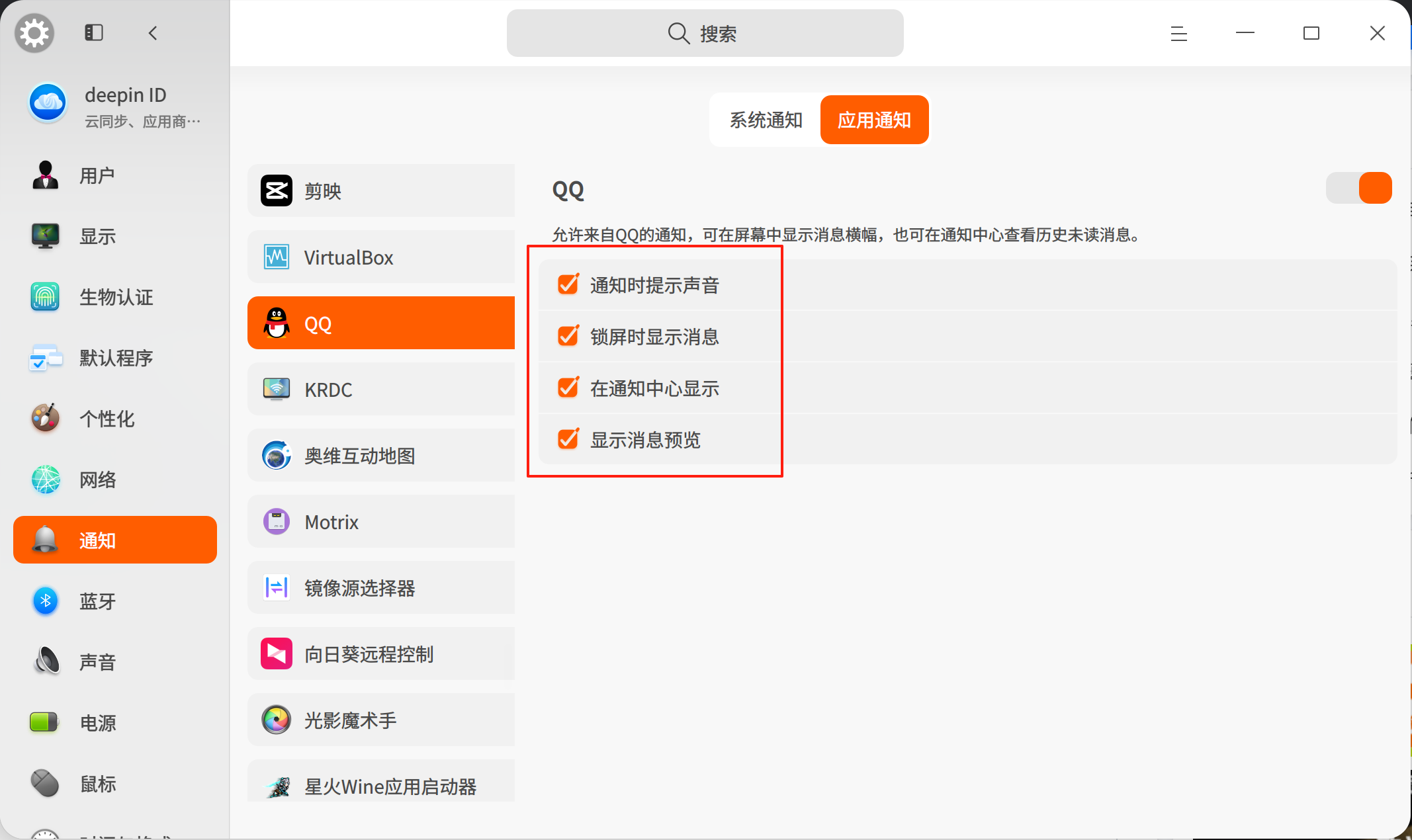Select 向日葵远程控制 in the app list
The image size is (1412, 840).
[381, 653]
